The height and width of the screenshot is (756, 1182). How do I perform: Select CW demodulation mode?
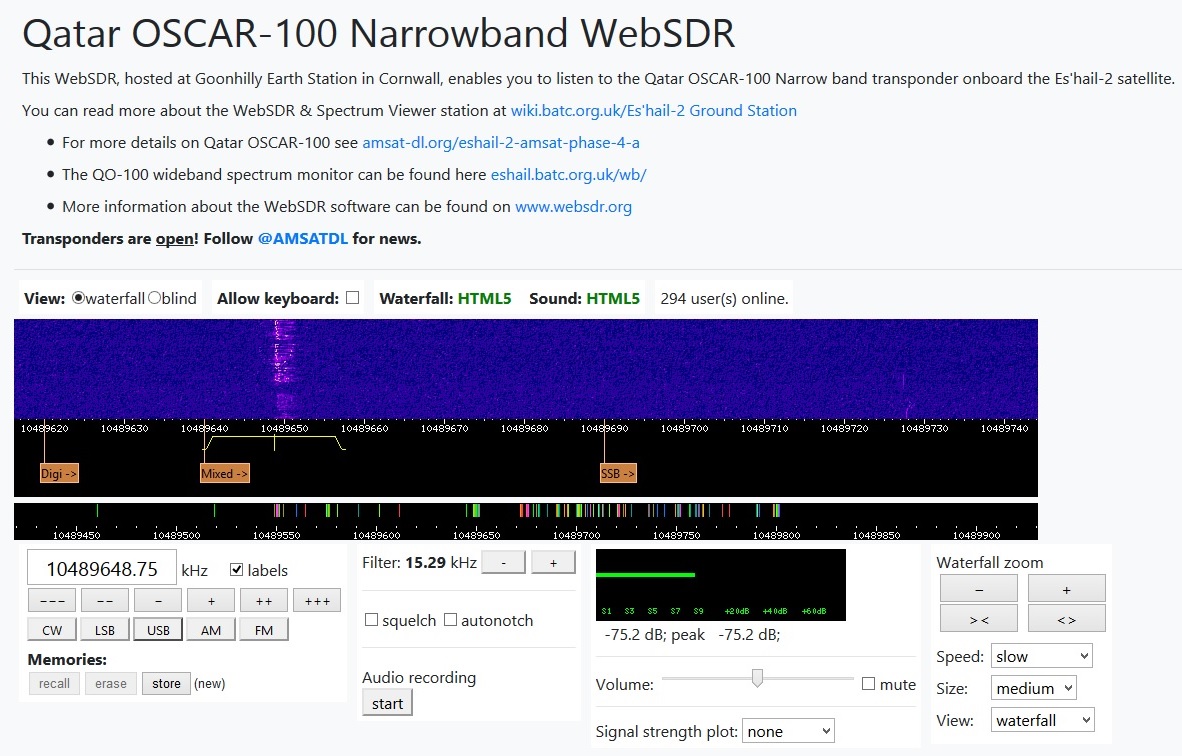pos(51,629)
